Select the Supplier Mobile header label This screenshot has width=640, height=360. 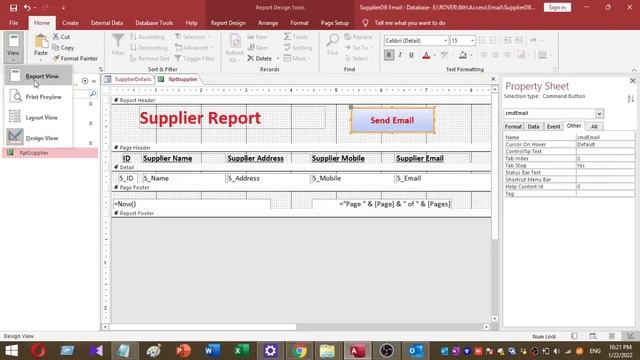[338, 158]
